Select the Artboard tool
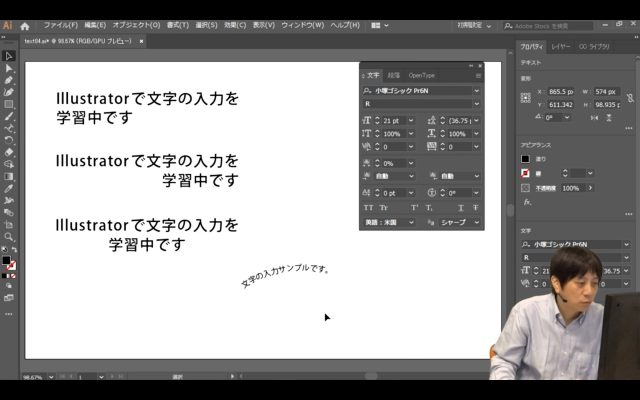The image size is (640, 400). (x=9, y=225)
